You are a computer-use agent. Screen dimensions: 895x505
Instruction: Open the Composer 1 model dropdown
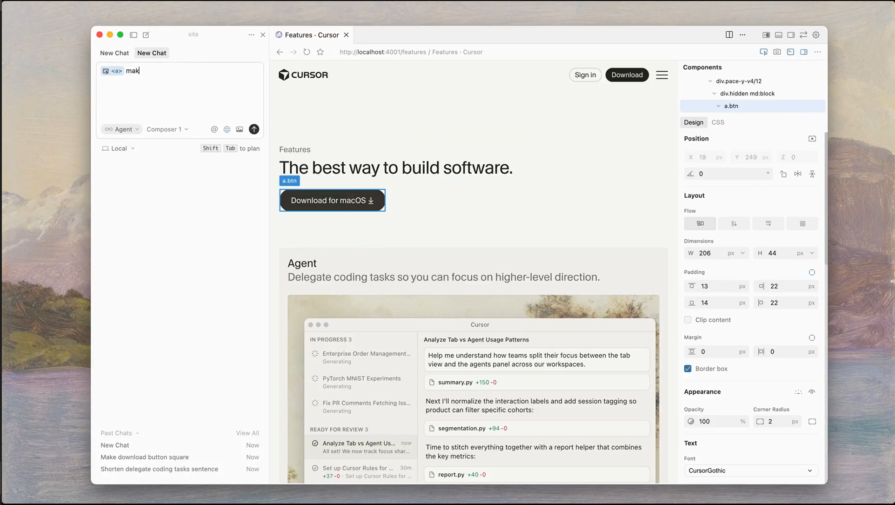coord(167,130)
